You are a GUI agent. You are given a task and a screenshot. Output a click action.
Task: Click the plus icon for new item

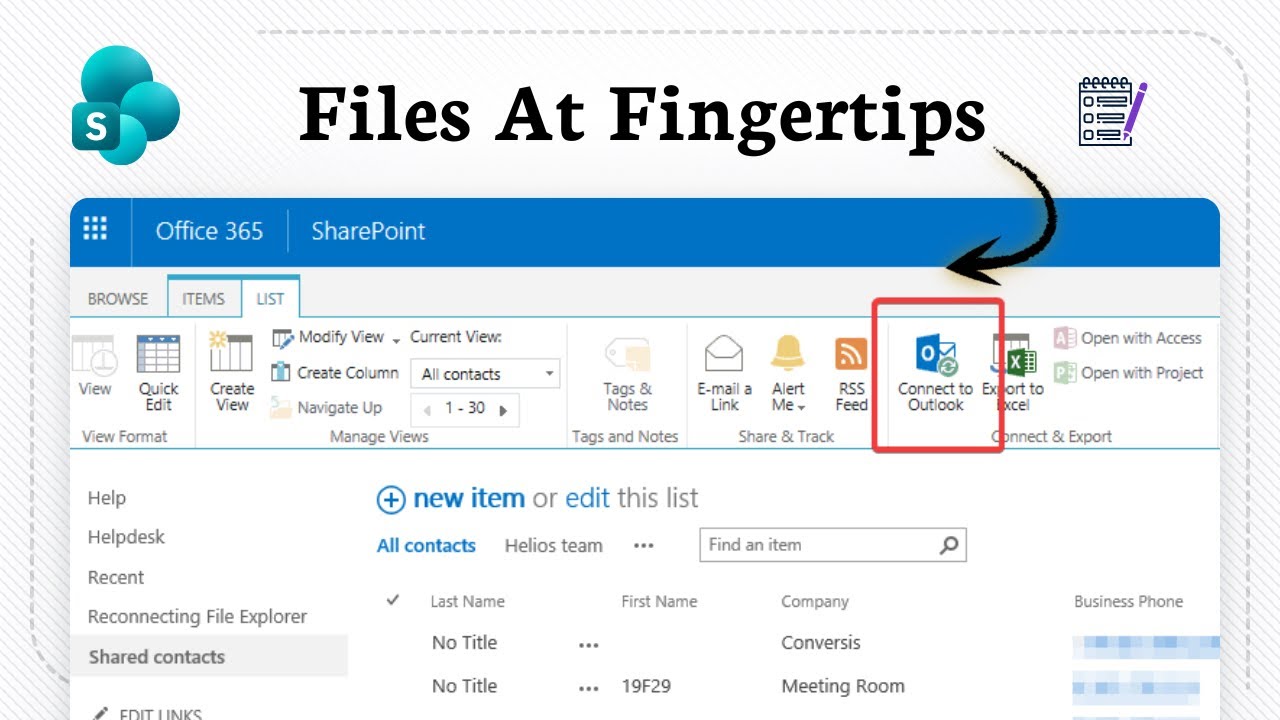pos(391,500)
